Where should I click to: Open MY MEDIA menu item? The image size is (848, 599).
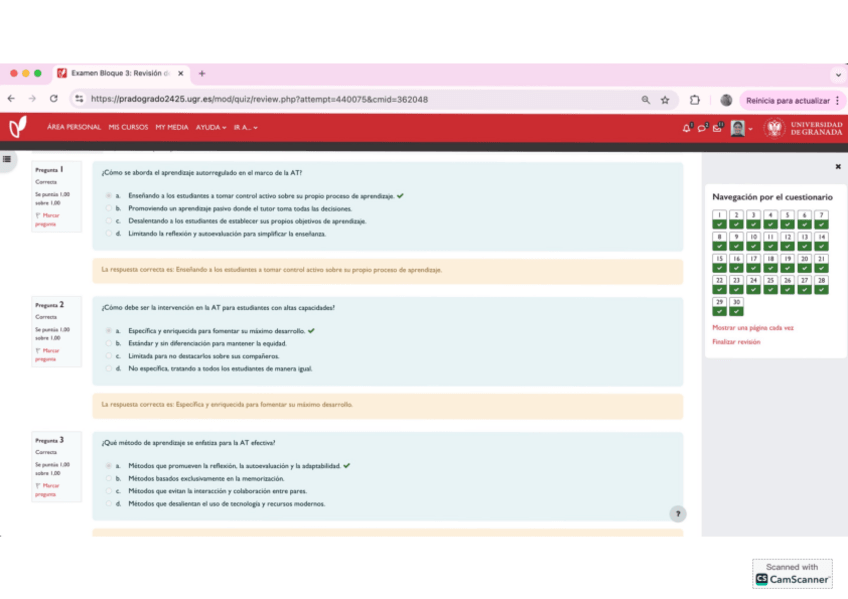click(172, 127)
